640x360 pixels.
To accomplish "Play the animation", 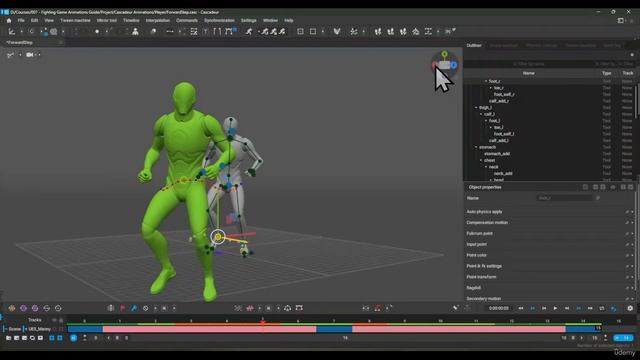I will click(555, 308).
